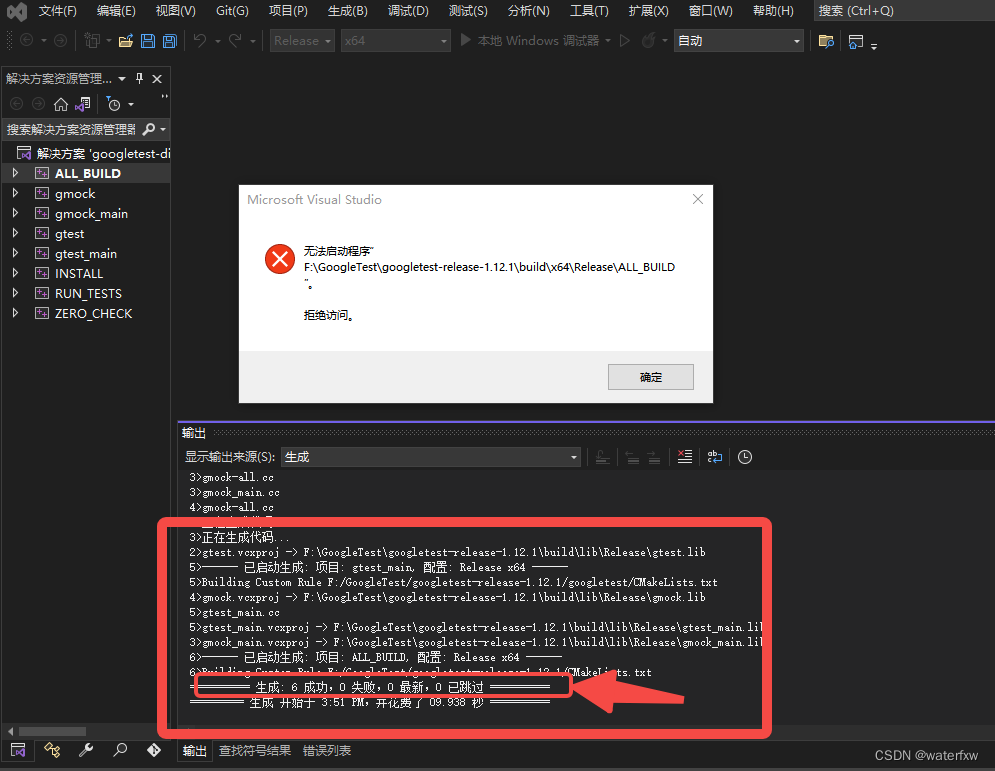Open the 调试(D) menu

(408, 11)
